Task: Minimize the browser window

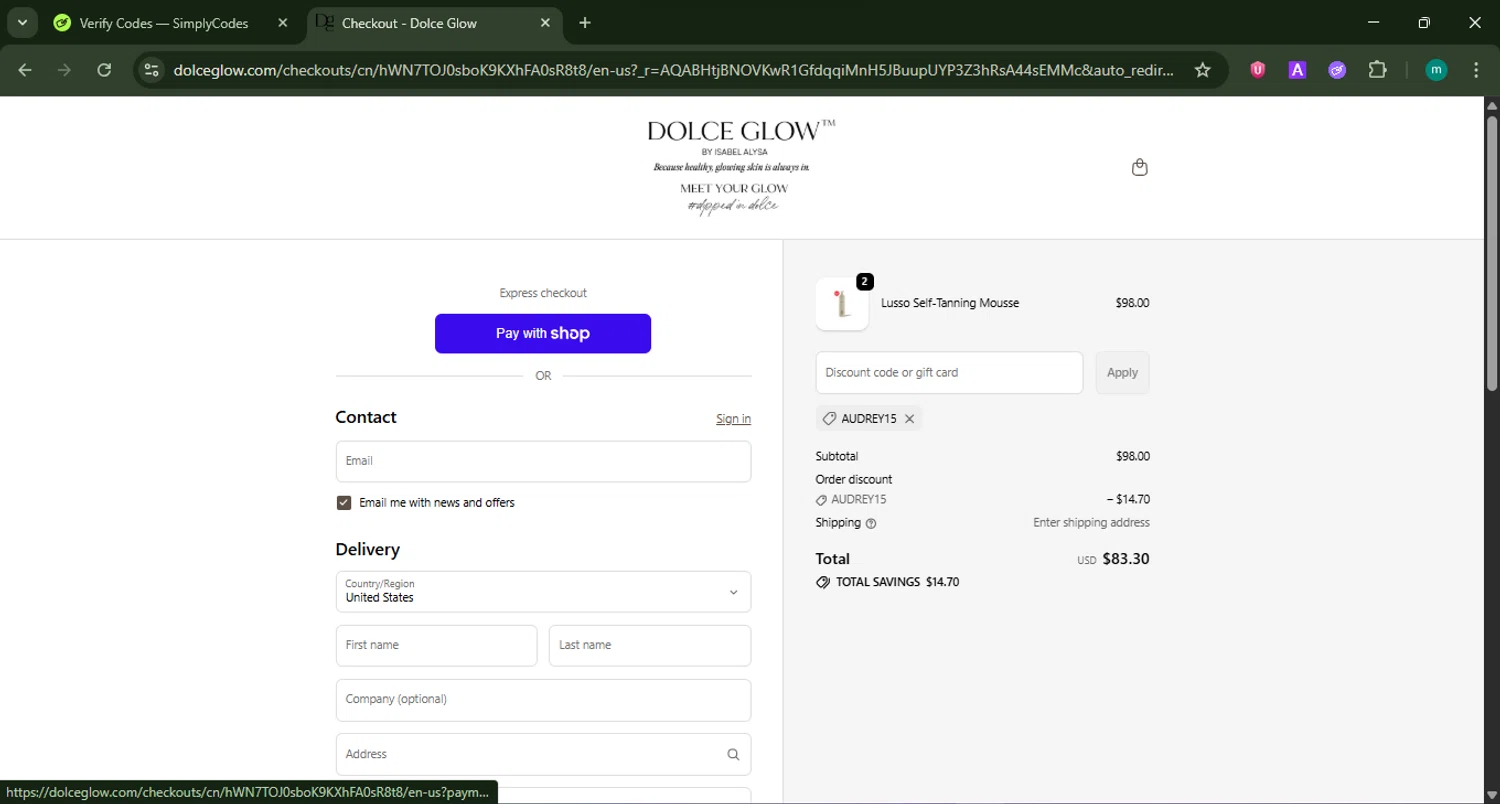Action: tap(1373, 22)
